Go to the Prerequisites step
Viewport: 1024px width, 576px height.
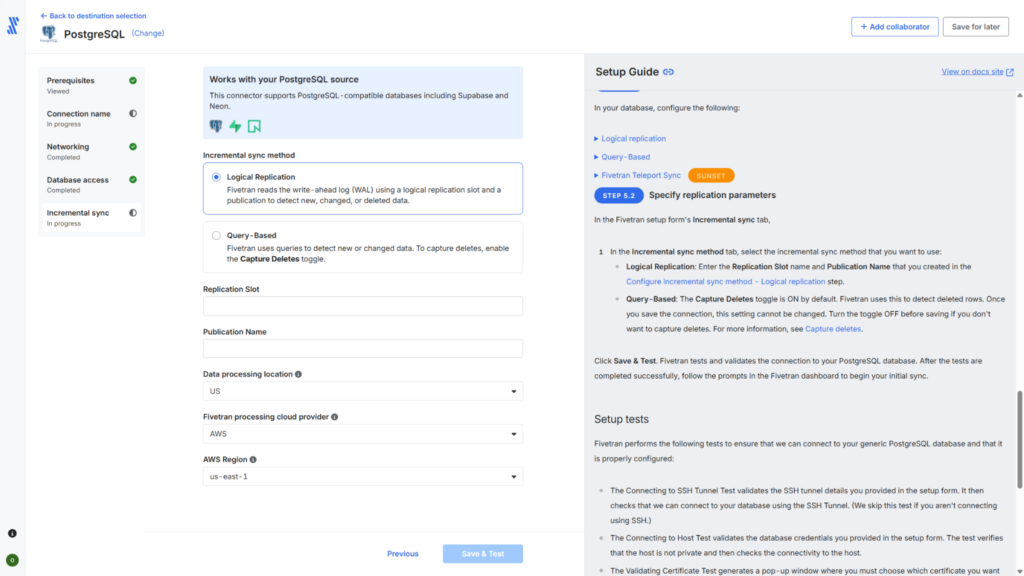(91, 86)
